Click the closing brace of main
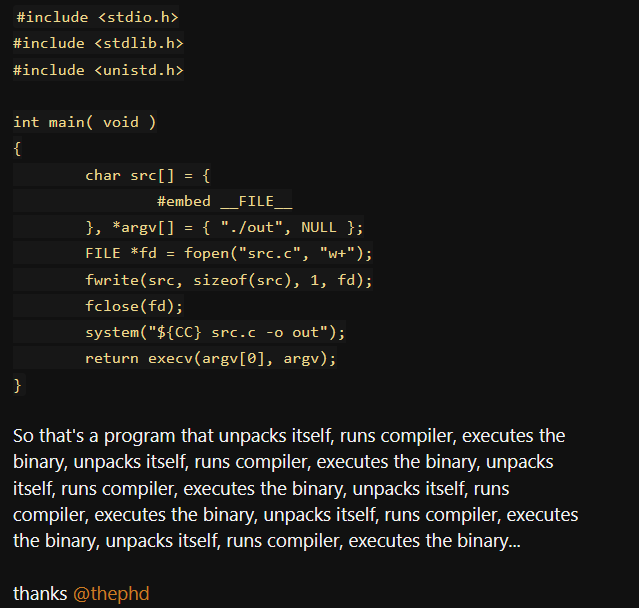The height and width of the screenshot is (608, 639). [x=18, y=385]
